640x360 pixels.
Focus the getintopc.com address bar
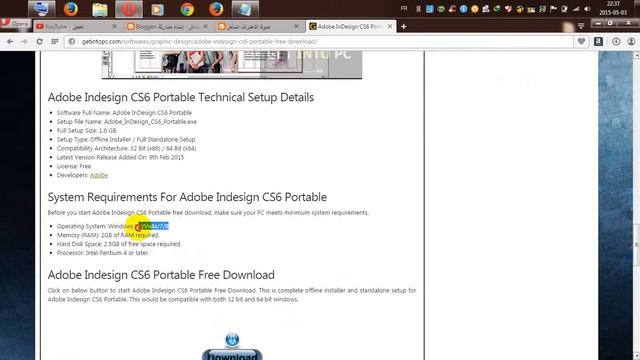click(x=318, y=42)
